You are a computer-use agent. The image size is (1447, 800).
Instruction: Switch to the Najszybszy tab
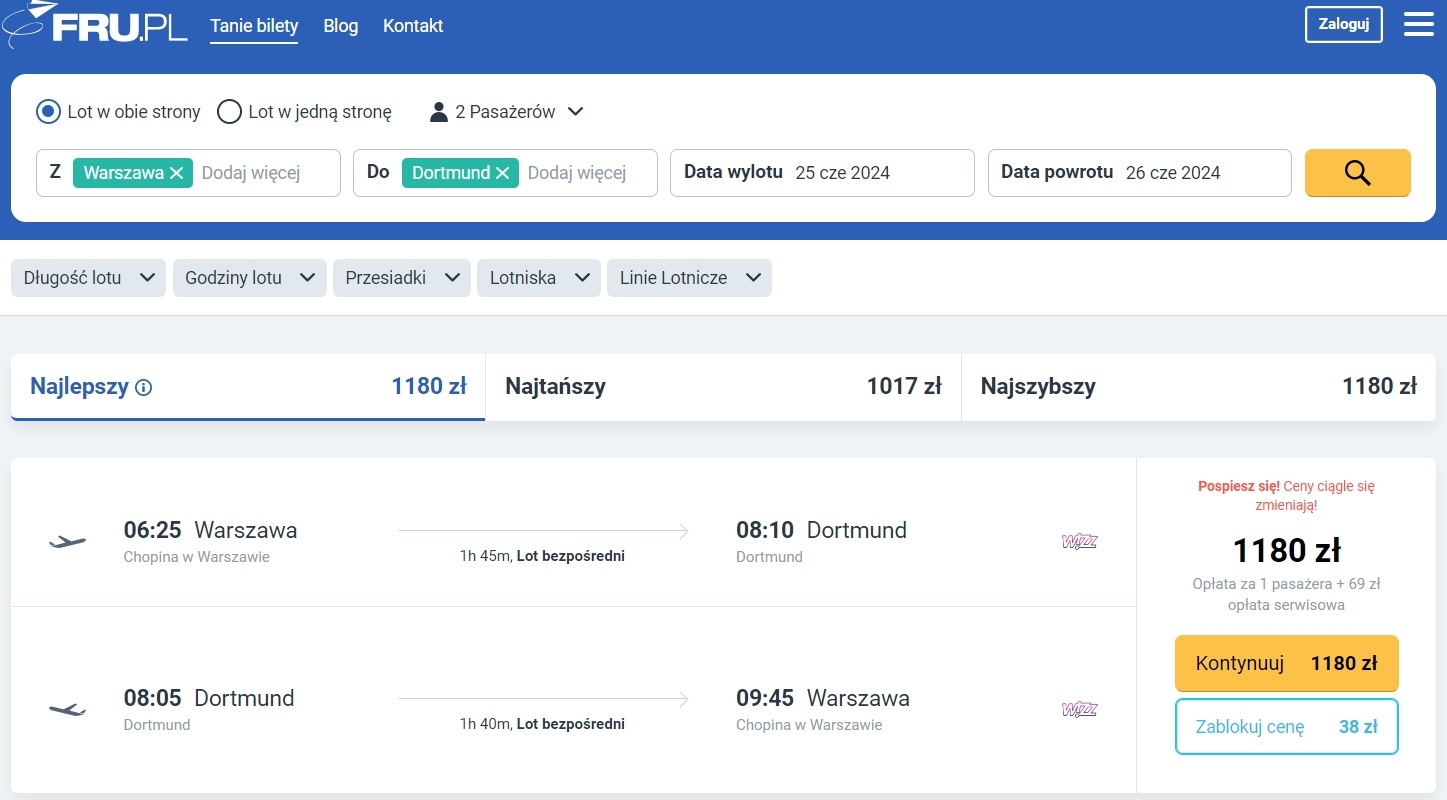click(1197, 387)
